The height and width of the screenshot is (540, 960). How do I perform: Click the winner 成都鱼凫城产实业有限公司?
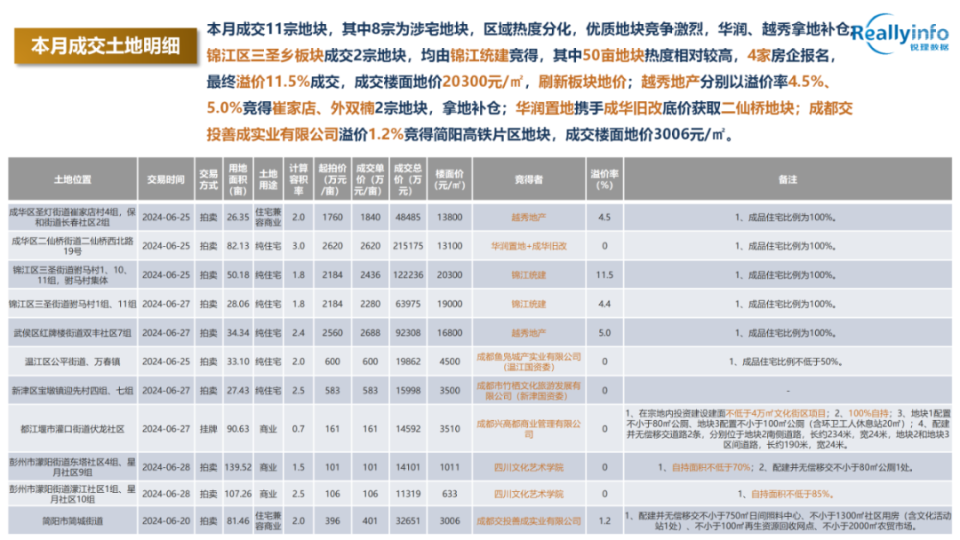(x=529, y=362)
